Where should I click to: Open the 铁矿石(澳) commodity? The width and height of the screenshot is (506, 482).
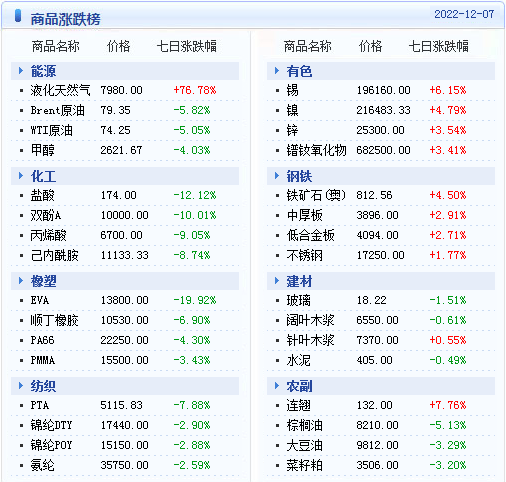(x=316, y=195)
